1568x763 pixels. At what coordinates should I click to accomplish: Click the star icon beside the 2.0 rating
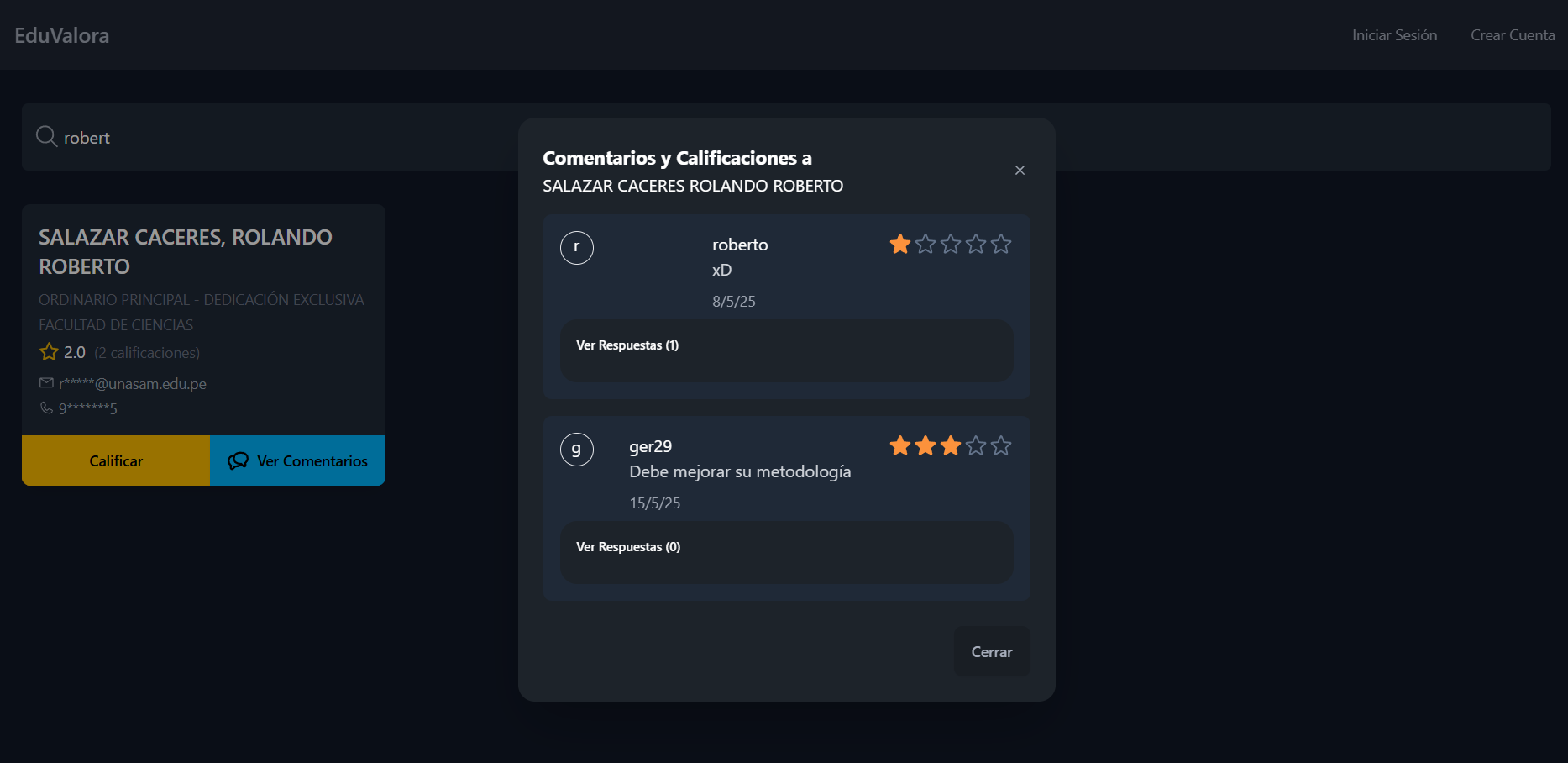(49, 352)
